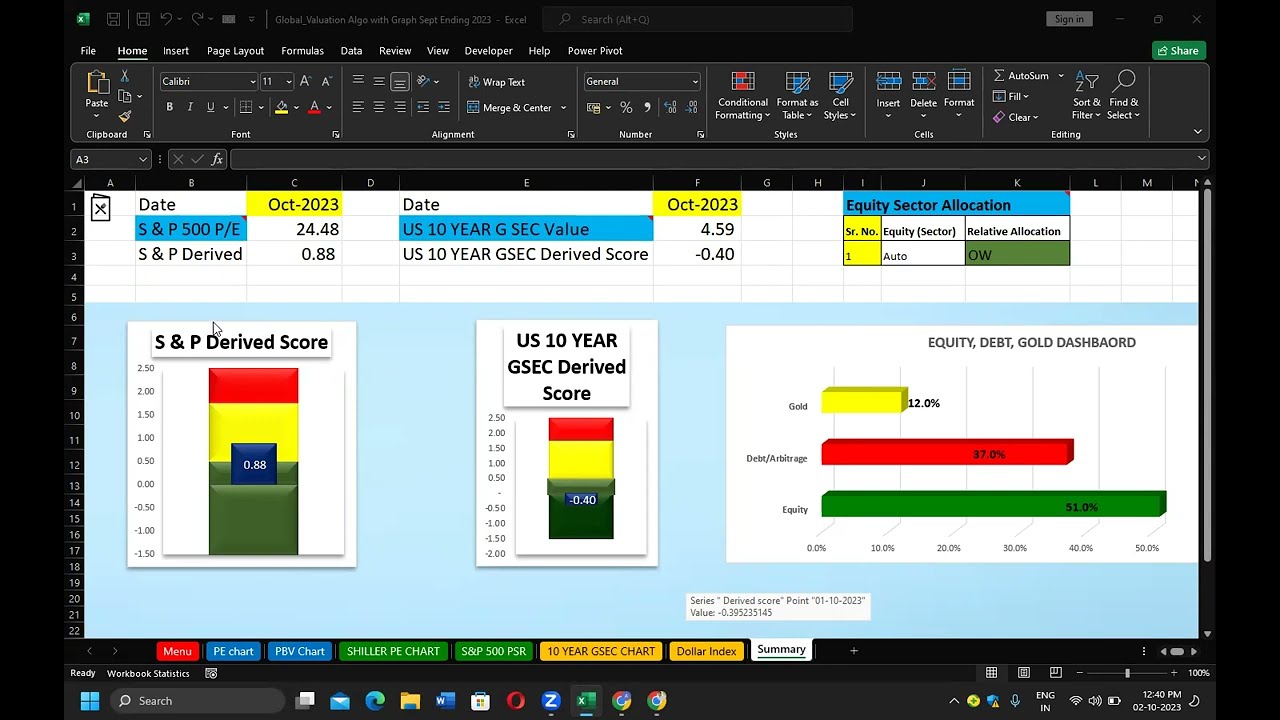Image resolution: width=1280 pixels, height=720 pixels.
Task: Click Increase Decimal icon
Action: 670,107
